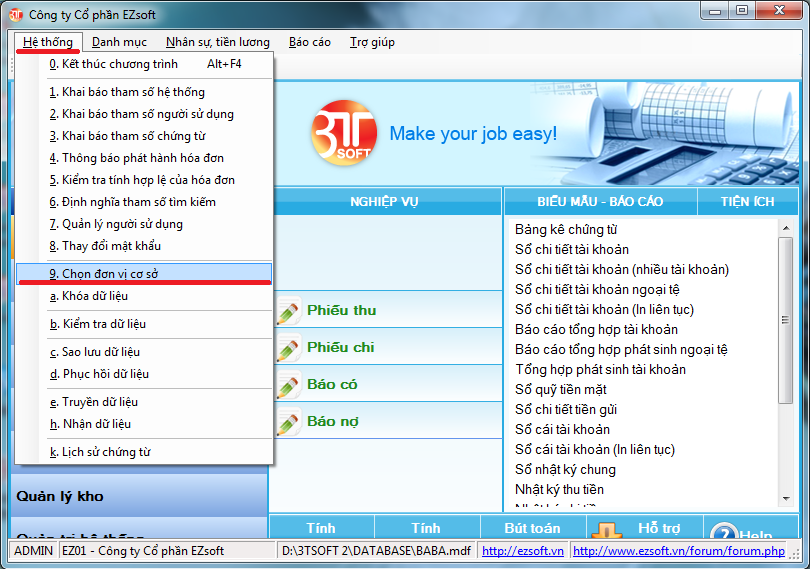Click the app icon in the title bar
The width and height of the screenshot is (810, 569).
click(16, 15)
